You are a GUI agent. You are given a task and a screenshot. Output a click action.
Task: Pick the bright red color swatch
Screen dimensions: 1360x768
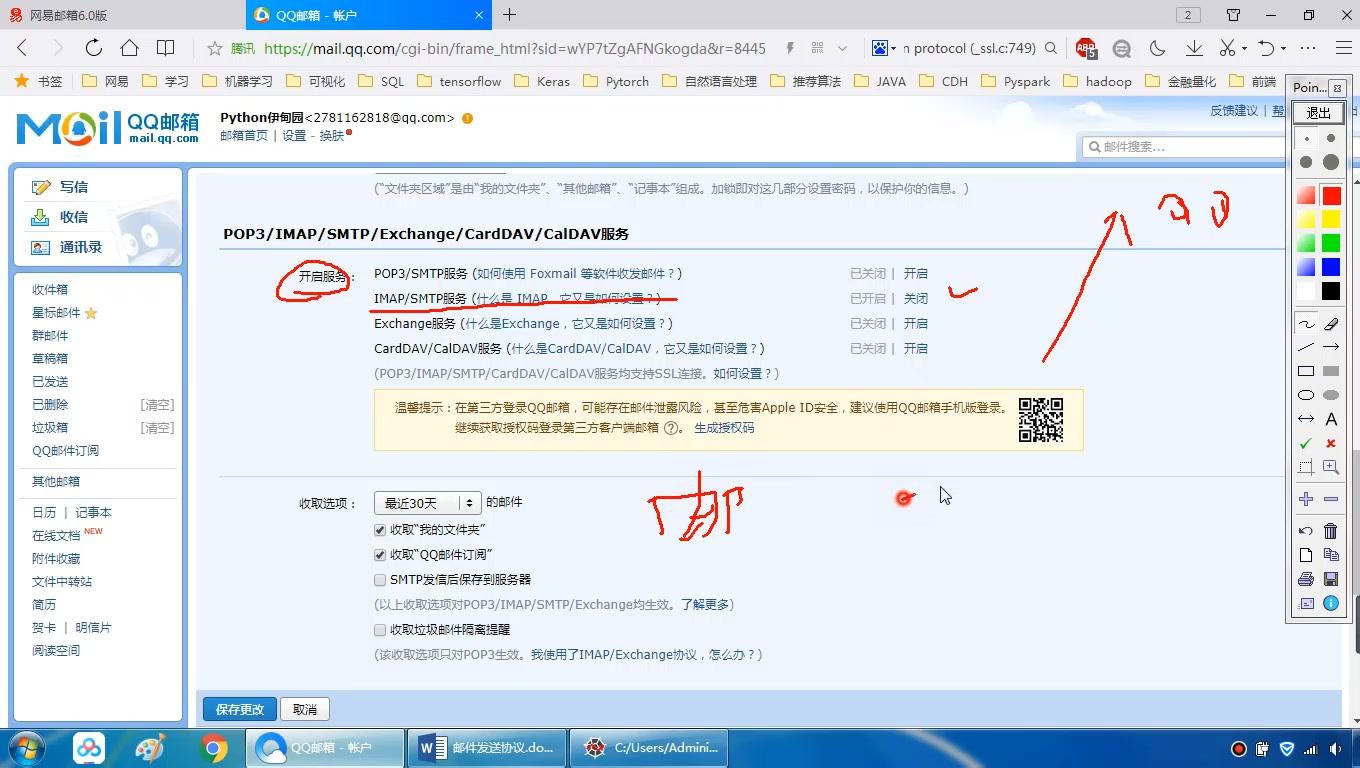(x=1331, y=195)
